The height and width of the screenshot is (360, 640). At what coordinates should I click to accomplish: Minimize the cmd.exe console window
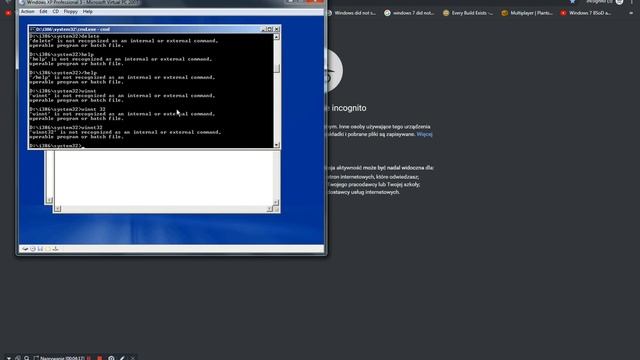[263, 29]
